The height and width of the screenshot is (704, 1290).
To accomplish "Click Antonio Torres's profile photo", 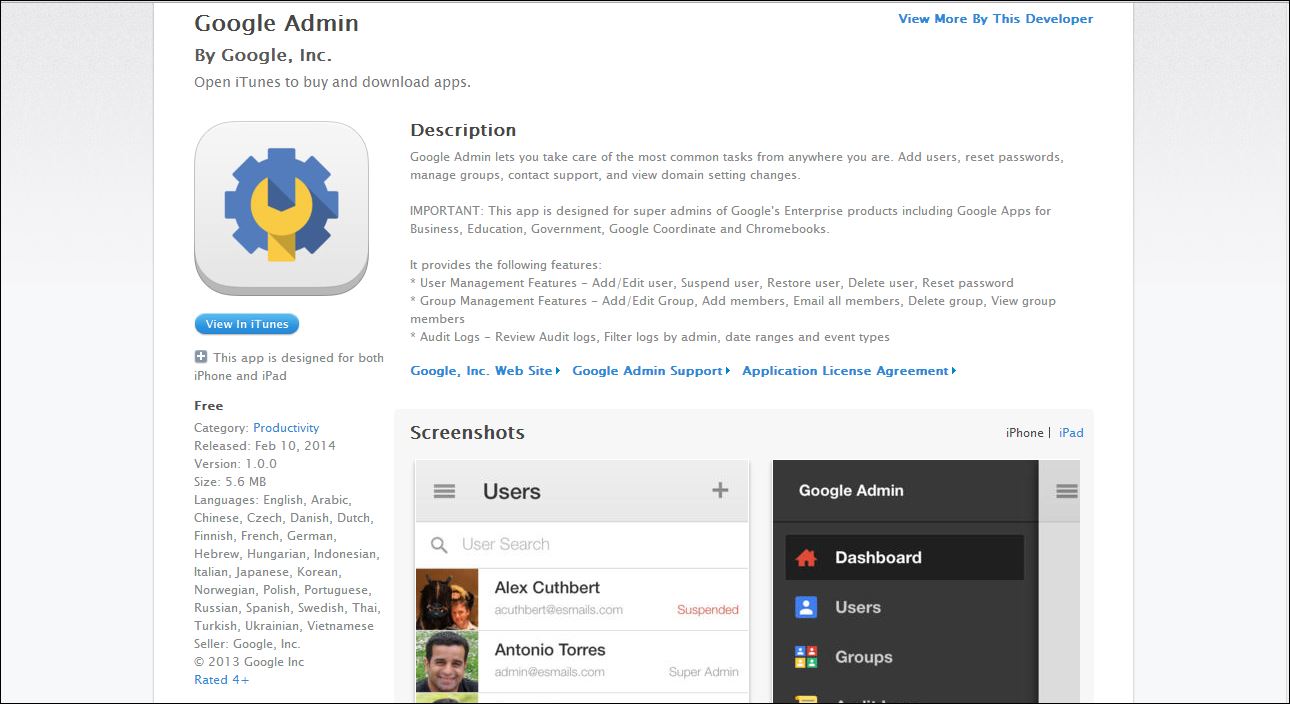I will click(x=447, y=661).
